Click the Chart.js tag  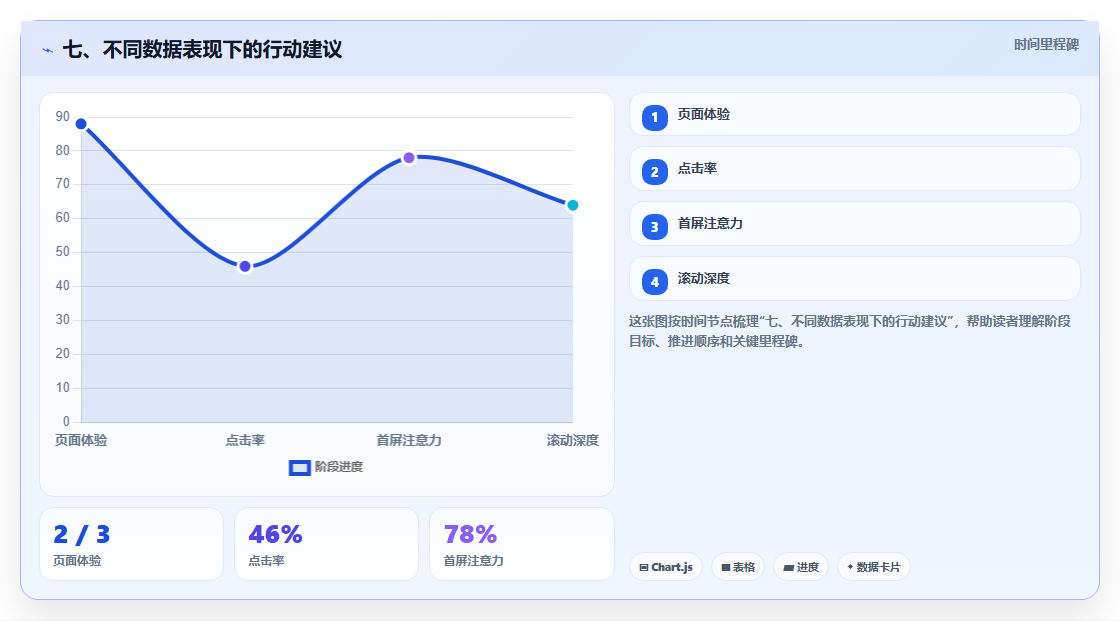point(666,567)
